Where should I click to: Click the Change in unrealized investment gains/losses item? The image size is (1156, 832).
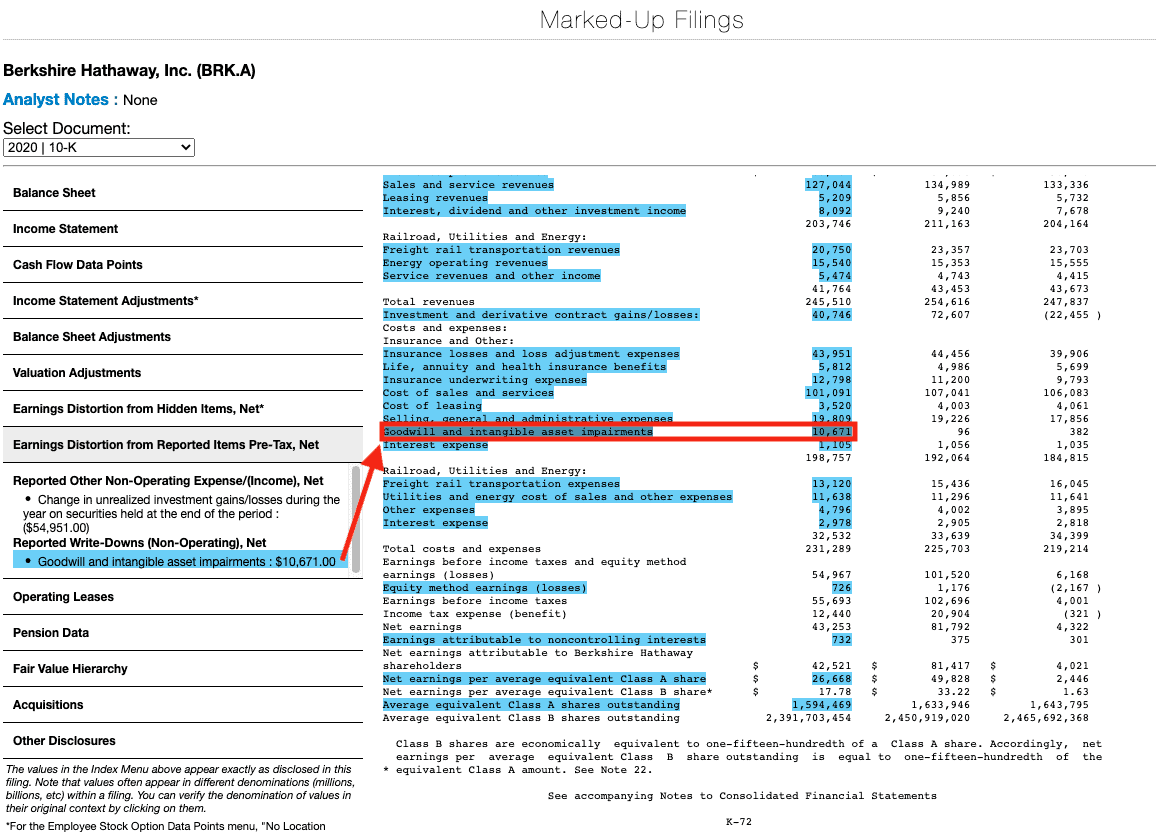[x=181, y=514]
